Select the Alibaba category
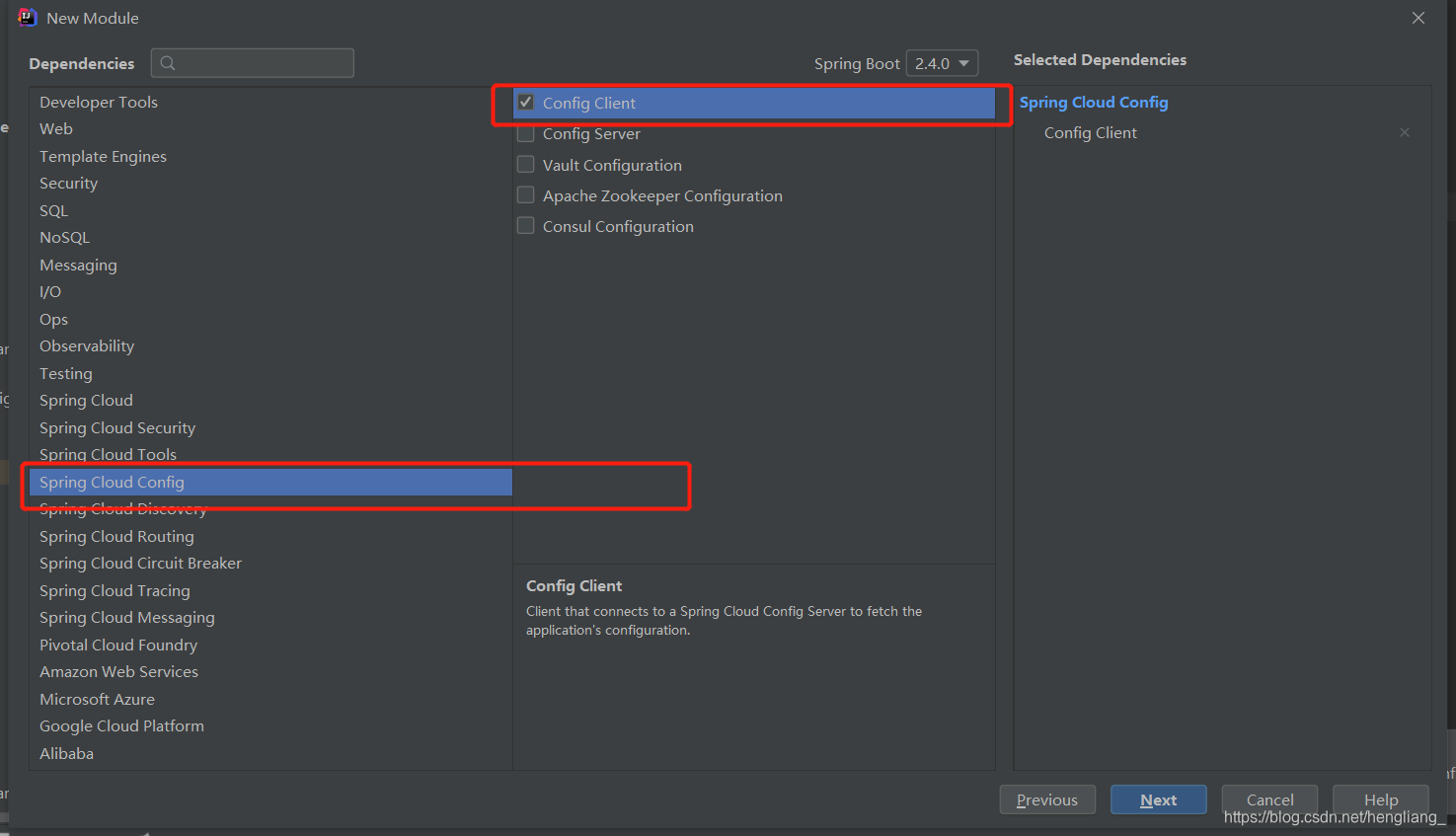Viewport: 1456px width, 836px height. [270, 753]
